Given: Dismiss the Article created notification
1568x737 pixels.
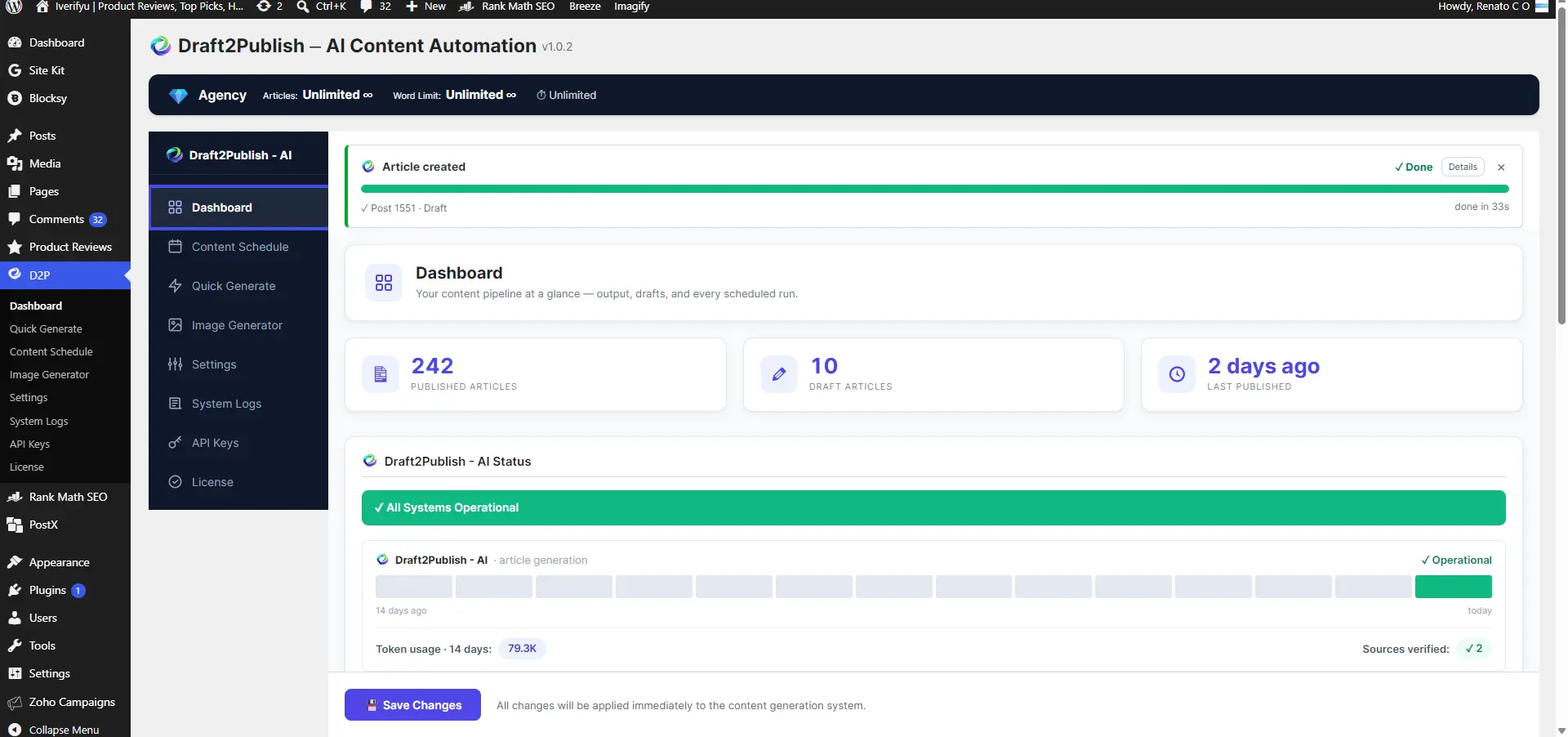Looking at the screenshot, I should tap(1501, 167).
